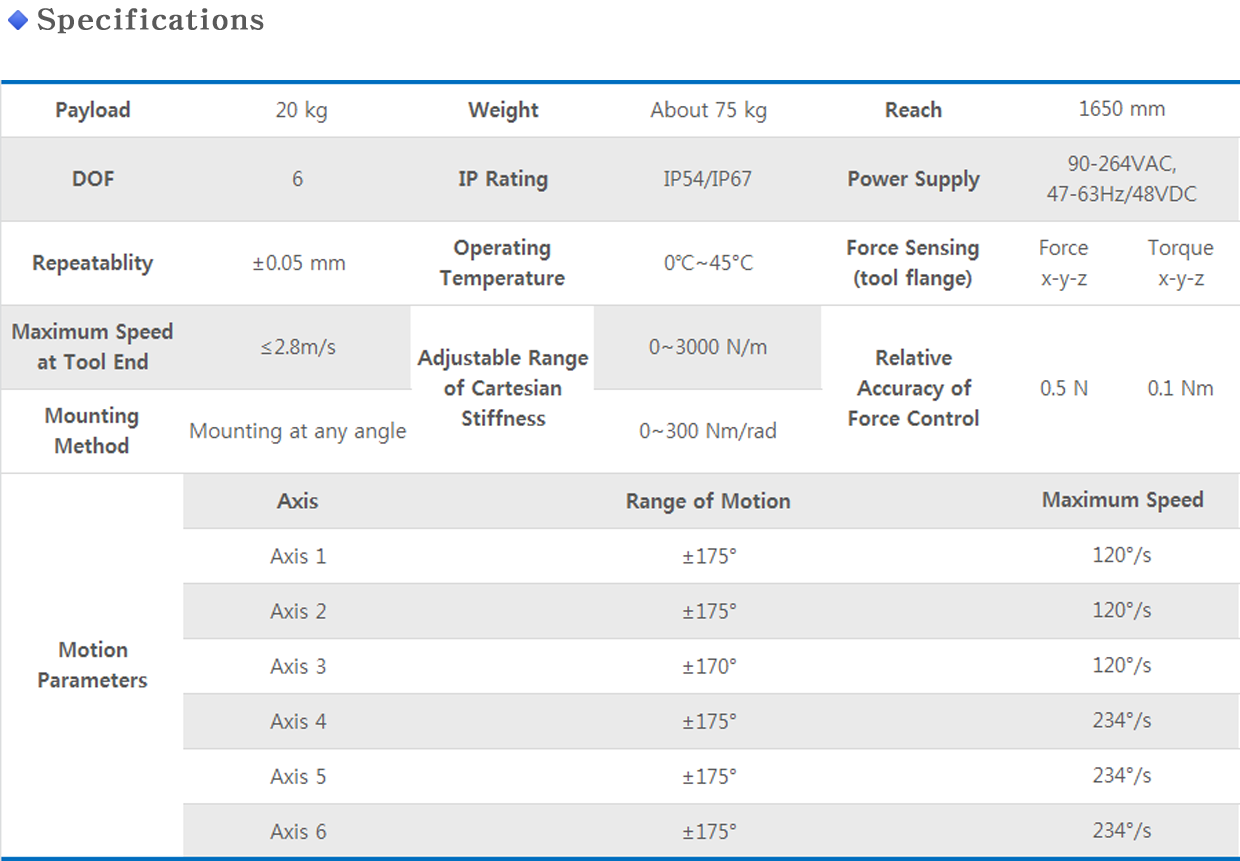Select the 0.1 Nm accuracy value

pyautogui.click(x=1181, y=388)
